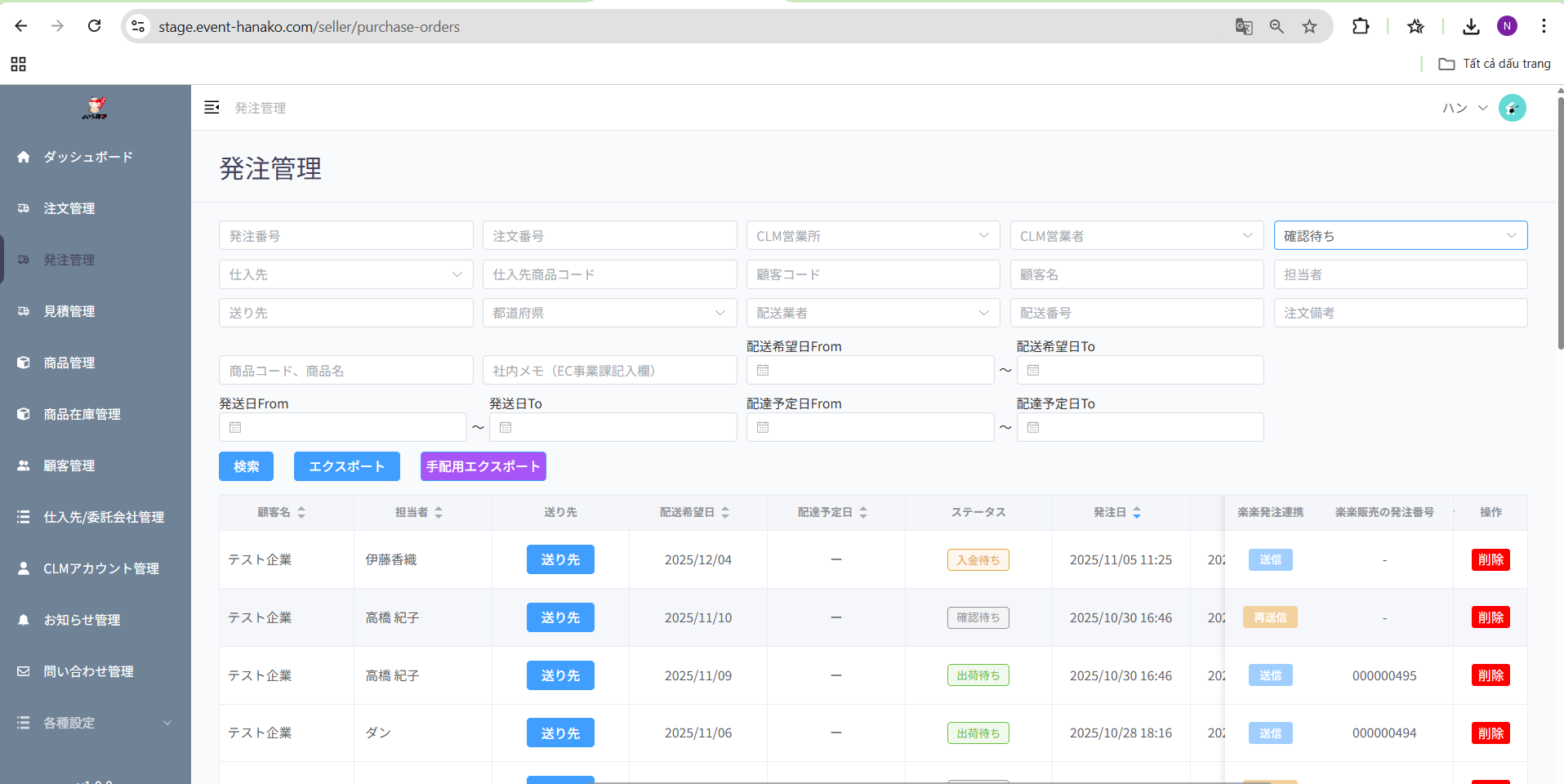Screen dimensions: 1564x784
Task: Sort table by 顧客名 column
Action: 301,512
